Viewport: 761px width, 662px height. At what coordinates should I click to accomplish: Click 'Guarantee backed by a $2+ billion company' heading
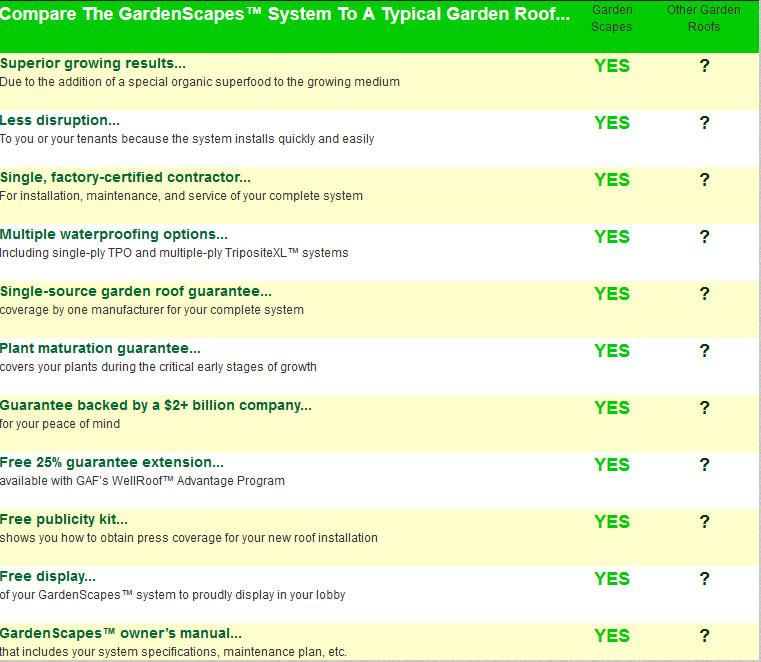(x=156, y=406)
